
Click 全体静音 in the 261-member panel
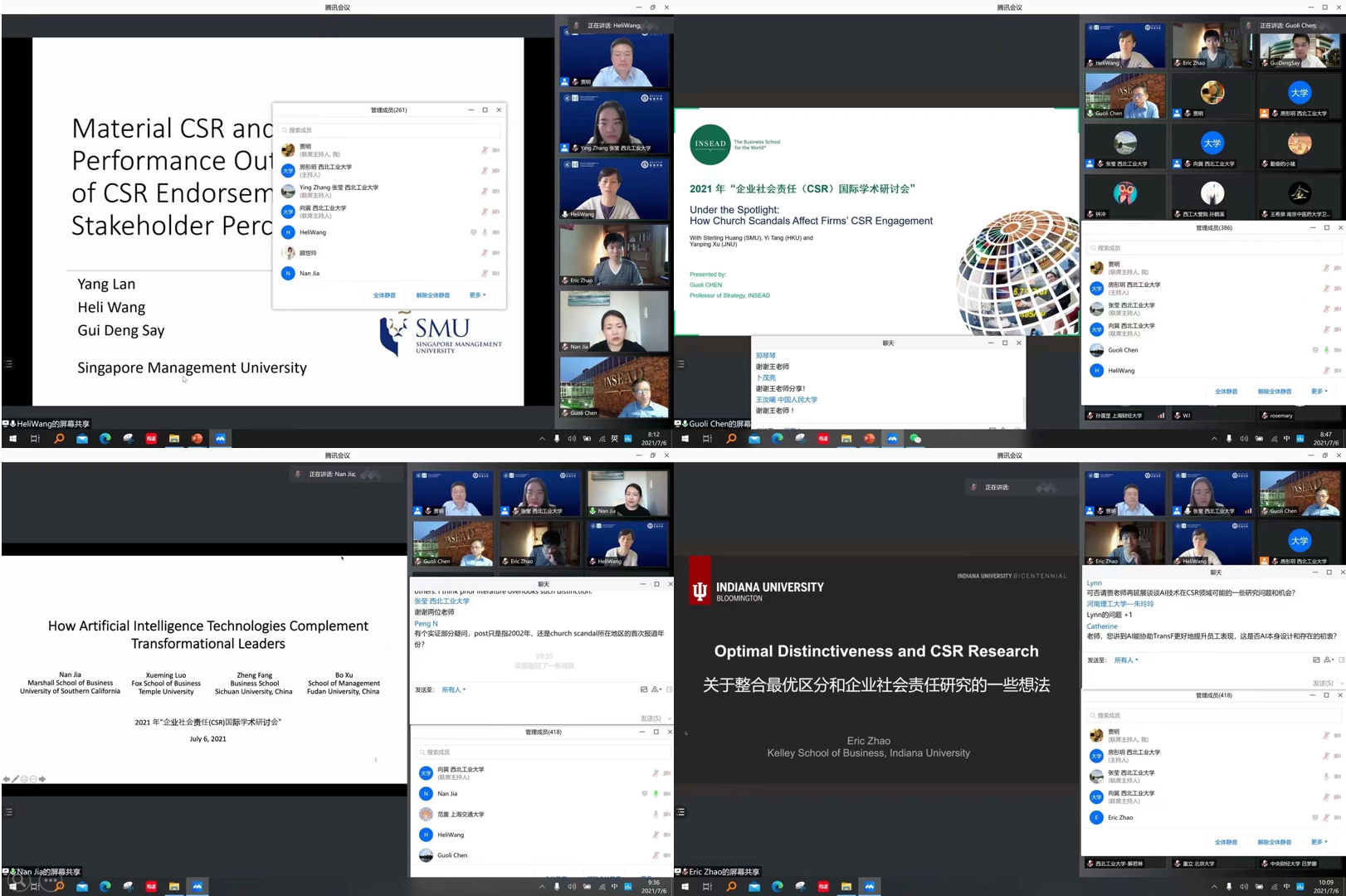point(384,295)
